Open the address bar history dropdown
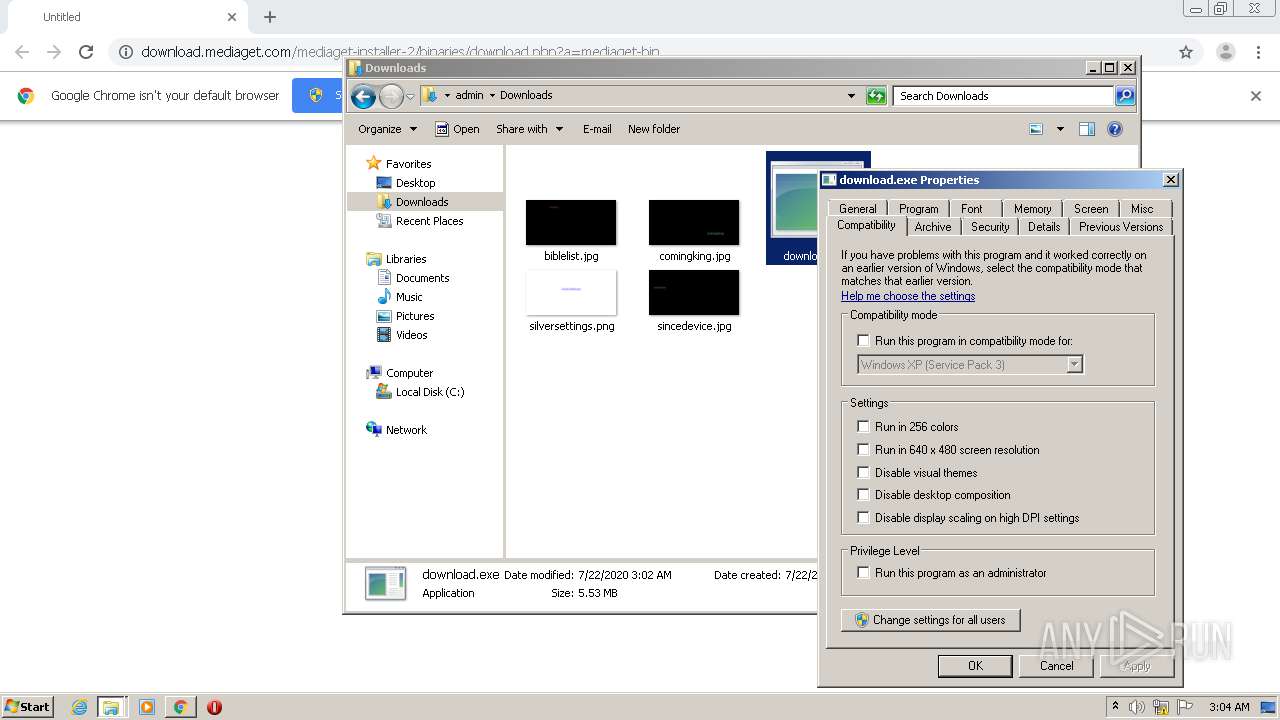The image size is (1280, 720). click(x=851, y=96)
